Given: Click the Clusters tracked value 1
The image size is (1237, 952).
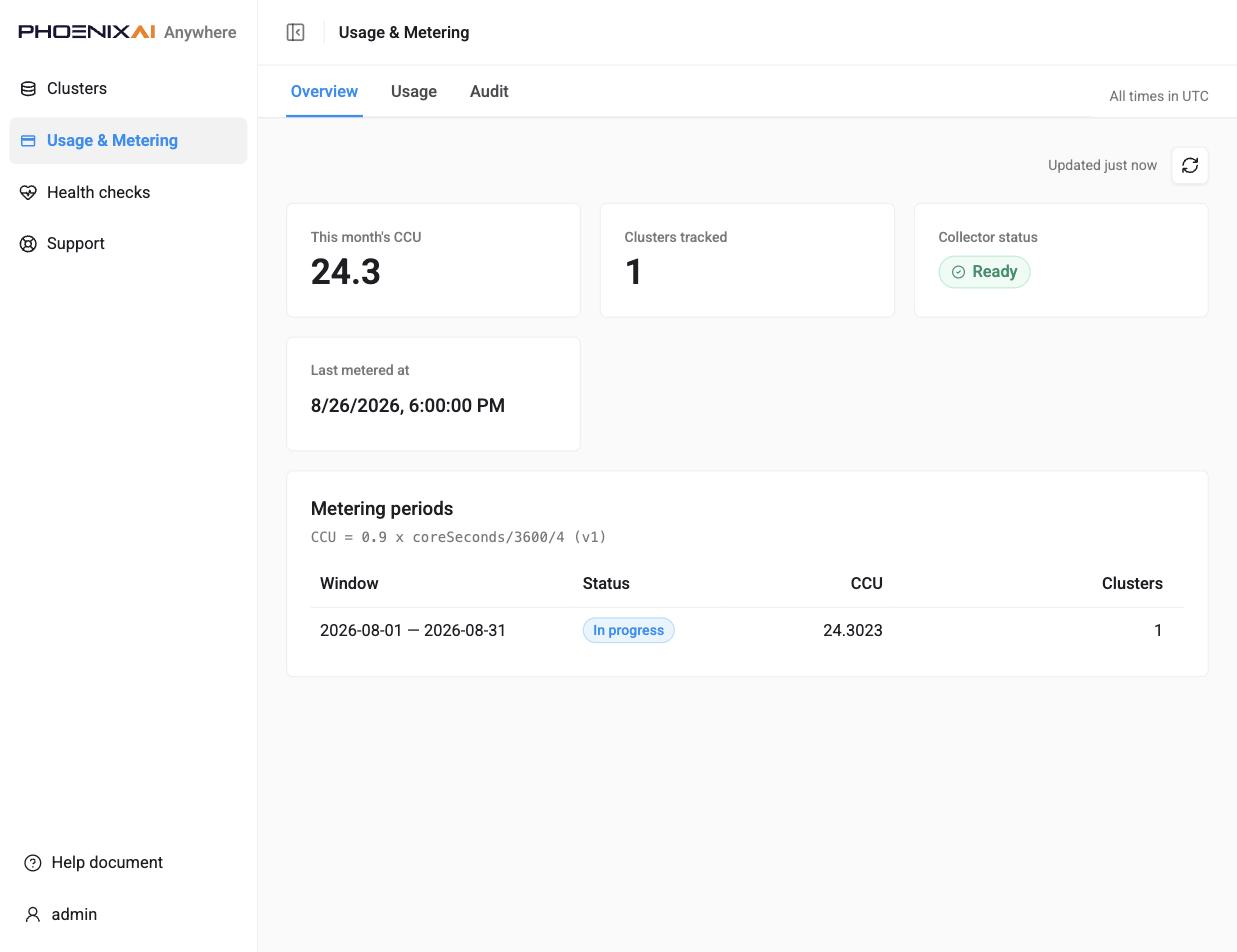Looking at the screenshot, I should click(634, 272).
